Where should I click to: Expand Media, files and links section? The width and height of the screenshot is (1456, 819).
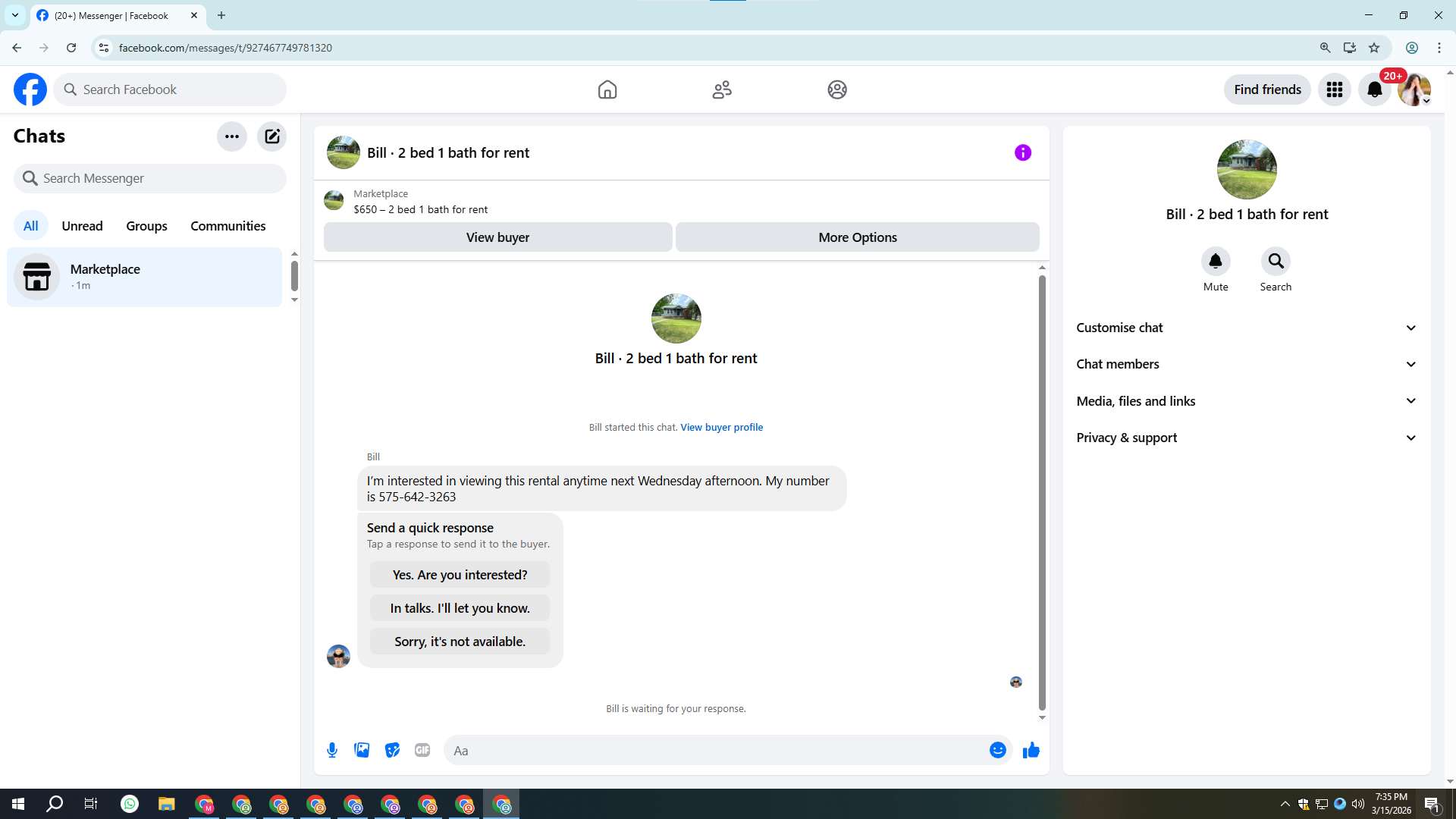(x=1247, y=401)
